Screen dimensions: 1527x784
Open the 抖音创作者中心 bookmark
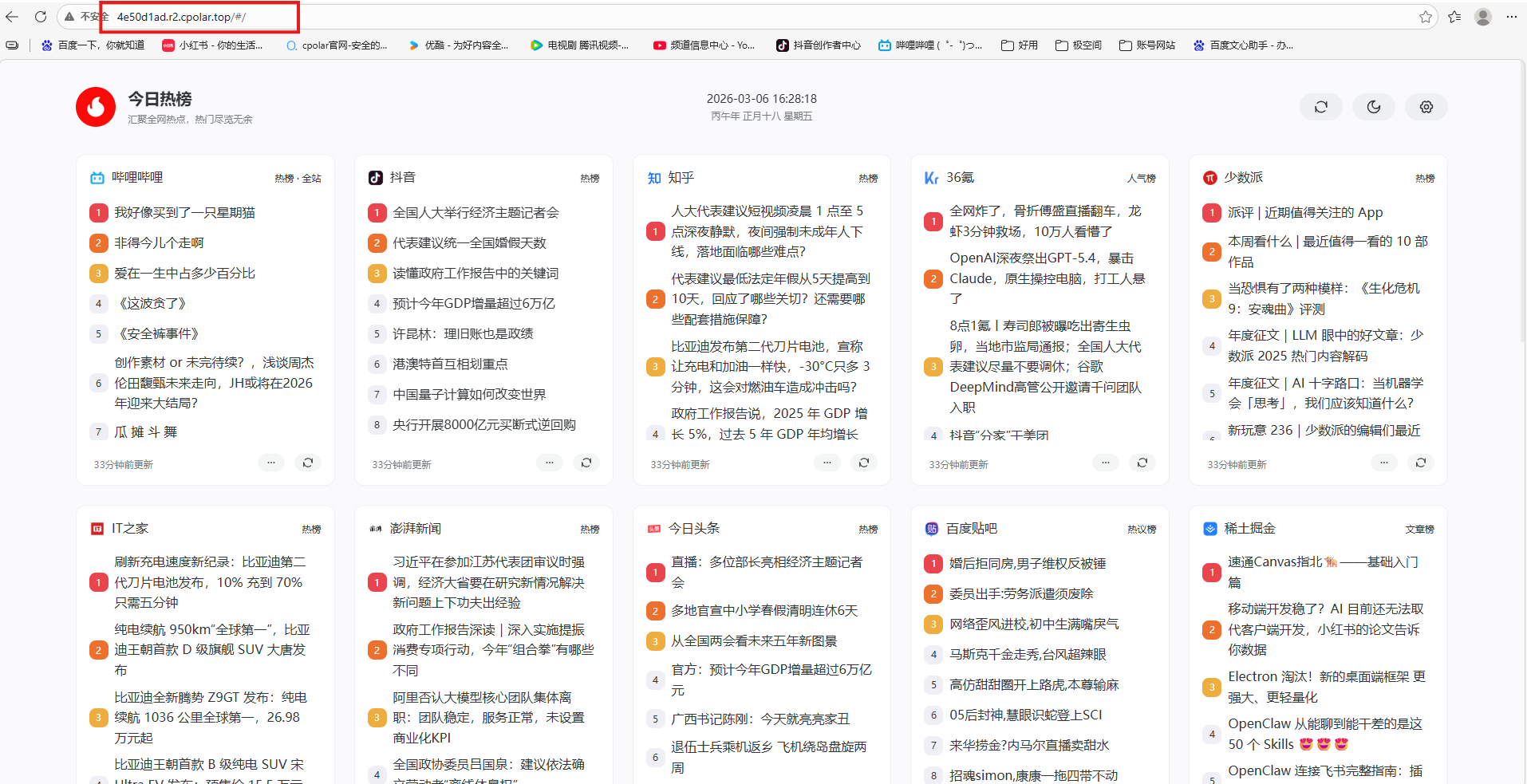[x=819, y=45]
